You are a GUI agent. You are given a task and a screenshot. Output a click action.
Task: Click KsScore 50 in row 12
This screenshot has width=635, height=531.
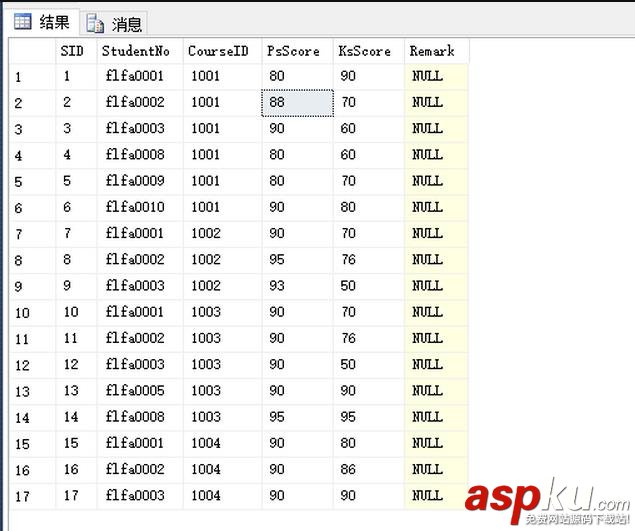[369, 365]
